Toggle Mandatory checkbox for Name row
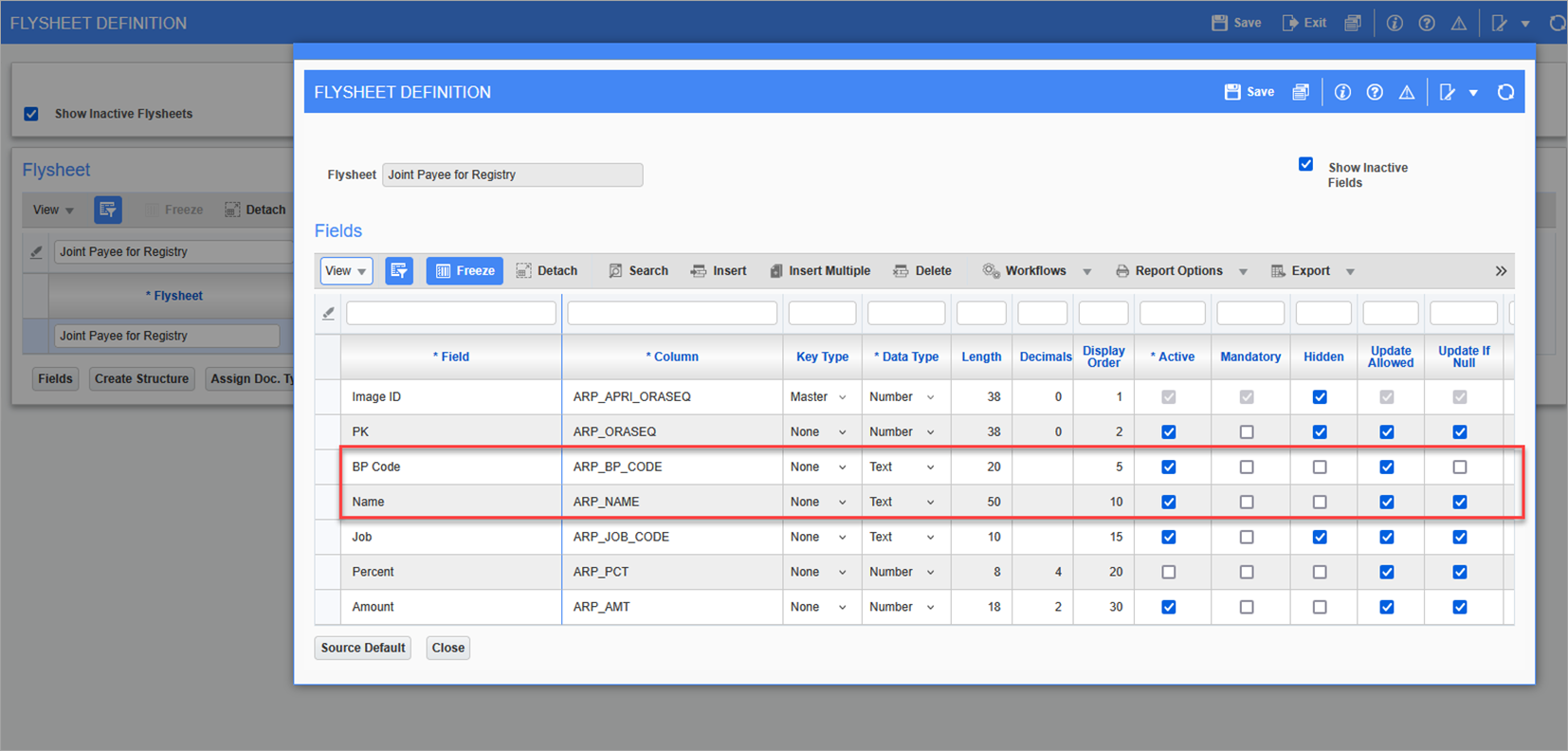The height and width of the screenshot is (751, 1568). [1247, 503]
